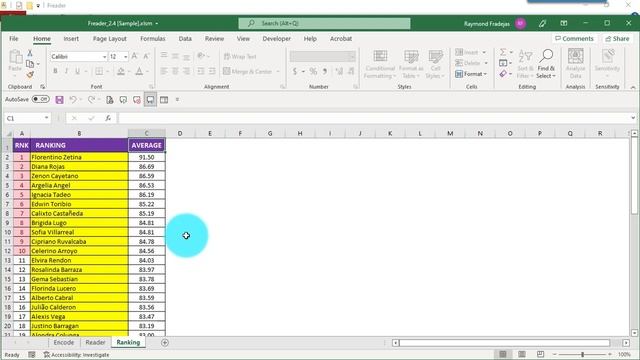This screenshot has width=640, height=360.
Task: Click the Undo arrow icon
Action: pos(73,100)
